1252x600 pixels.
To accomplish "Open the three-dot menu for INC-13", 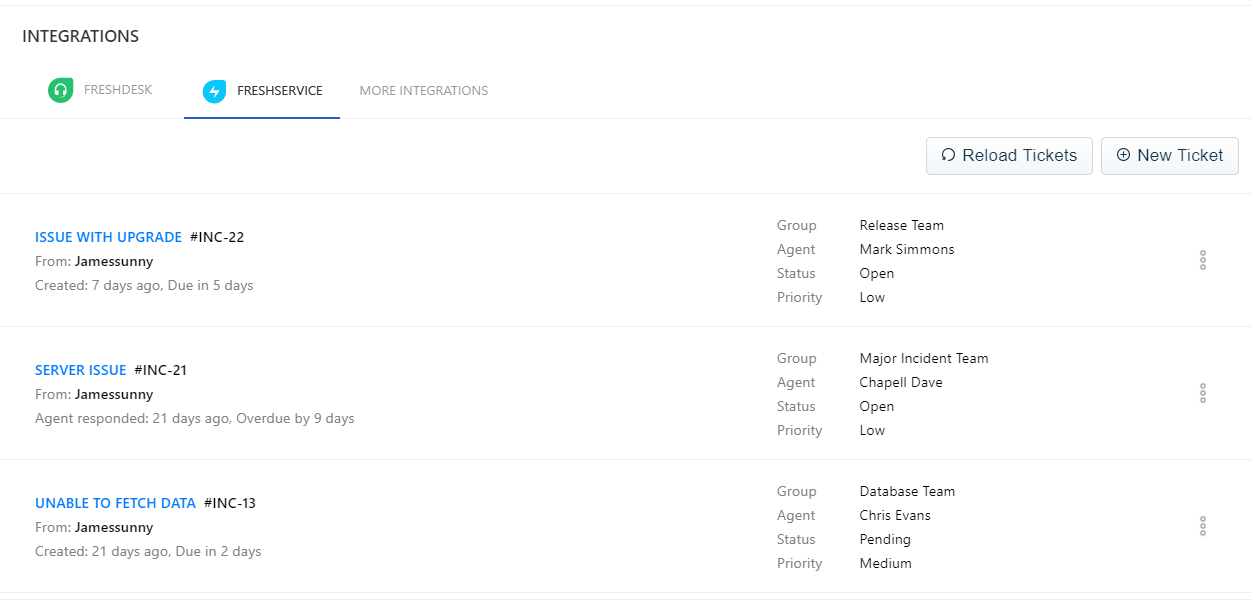I will click(1202, 526).
